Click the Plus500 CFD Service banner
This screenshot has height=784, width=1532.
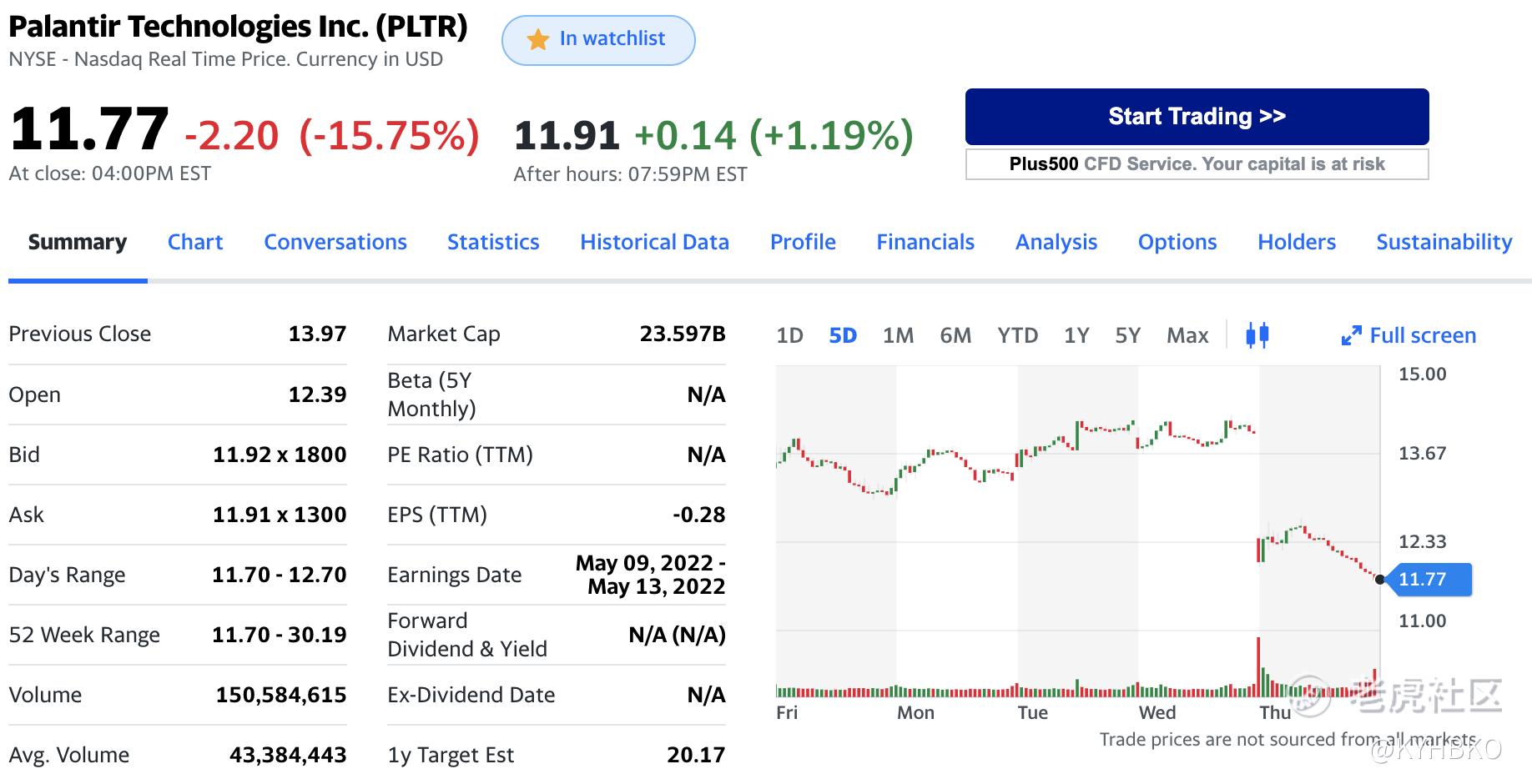pyautogui.click(x=1197, y=164)
